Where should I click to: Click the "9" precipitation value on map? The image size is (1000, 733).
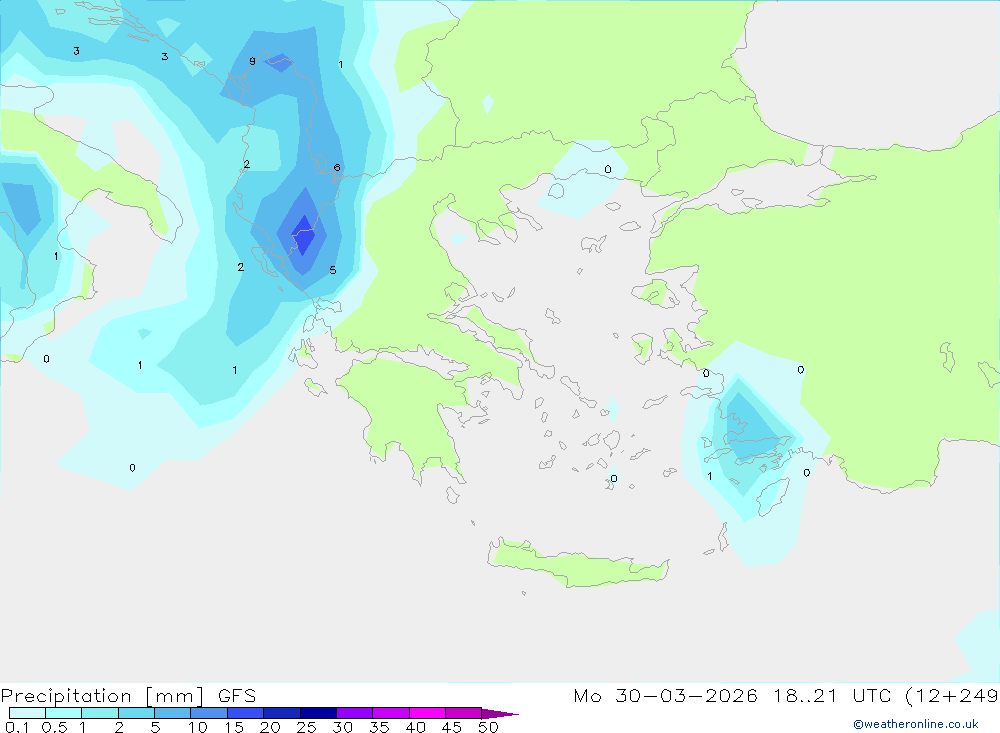point(253,61)
